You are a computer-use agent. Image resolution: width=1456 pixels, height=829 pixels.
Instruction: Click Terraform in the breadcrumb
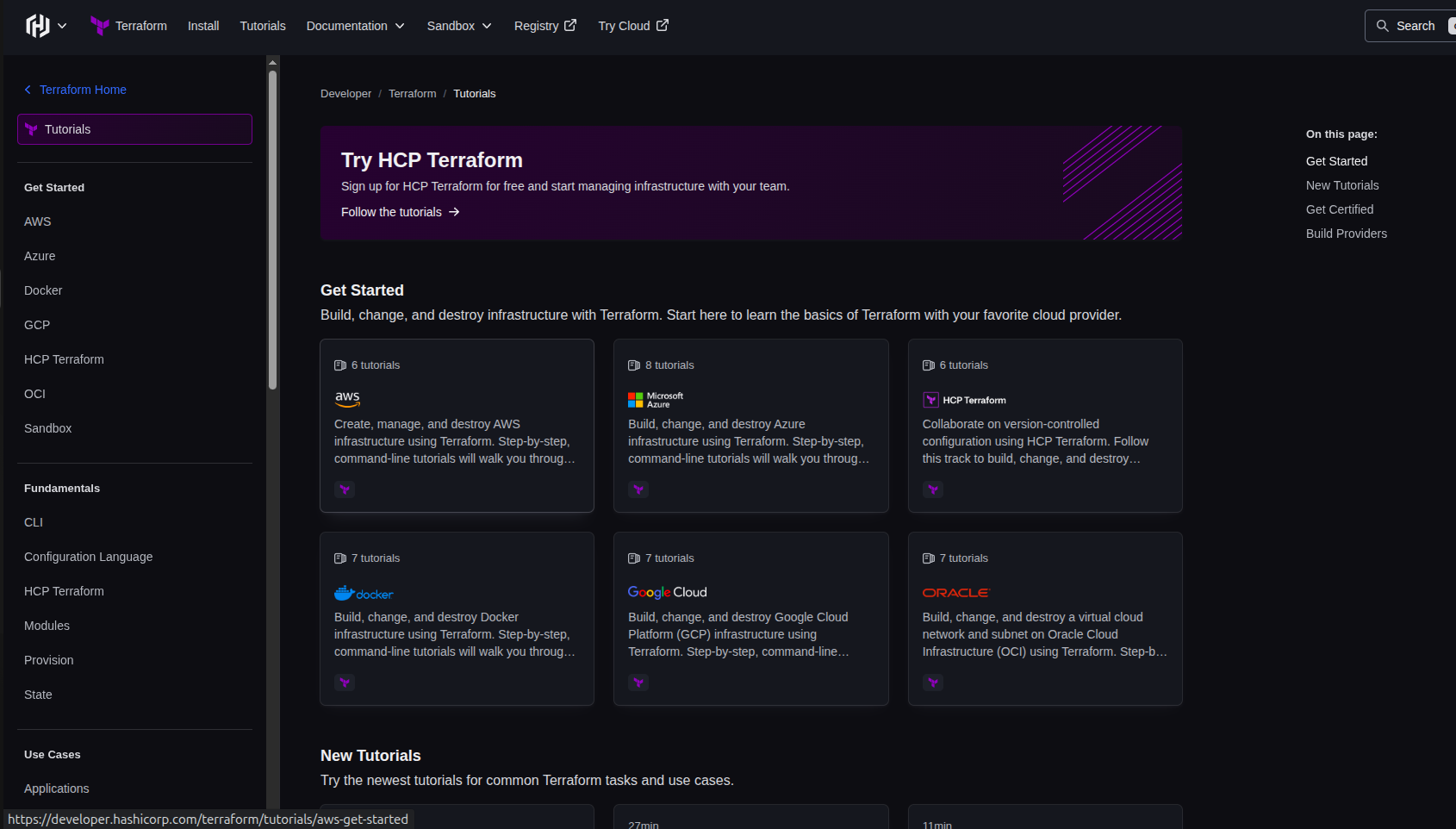click(x=412, y=94)
